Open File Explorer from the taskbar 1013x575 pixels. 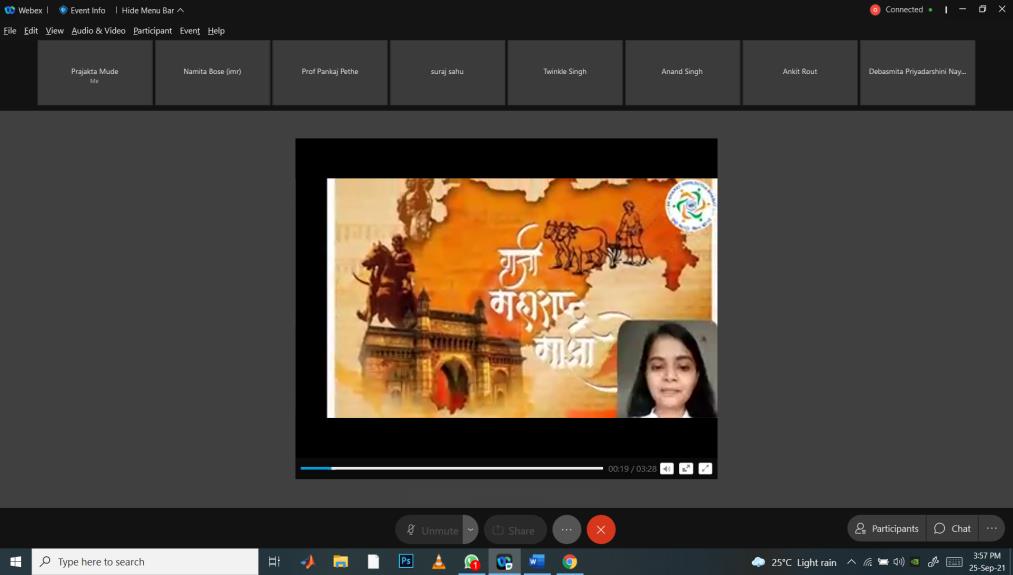[340, 561]
